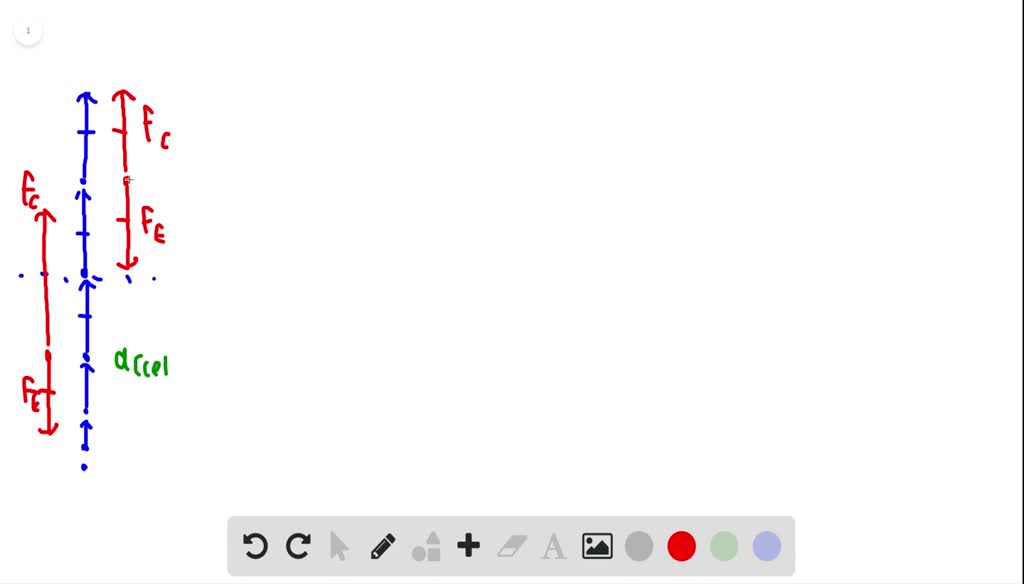
Task: Click the topmost blue arrow head
Action: [86, 97]
